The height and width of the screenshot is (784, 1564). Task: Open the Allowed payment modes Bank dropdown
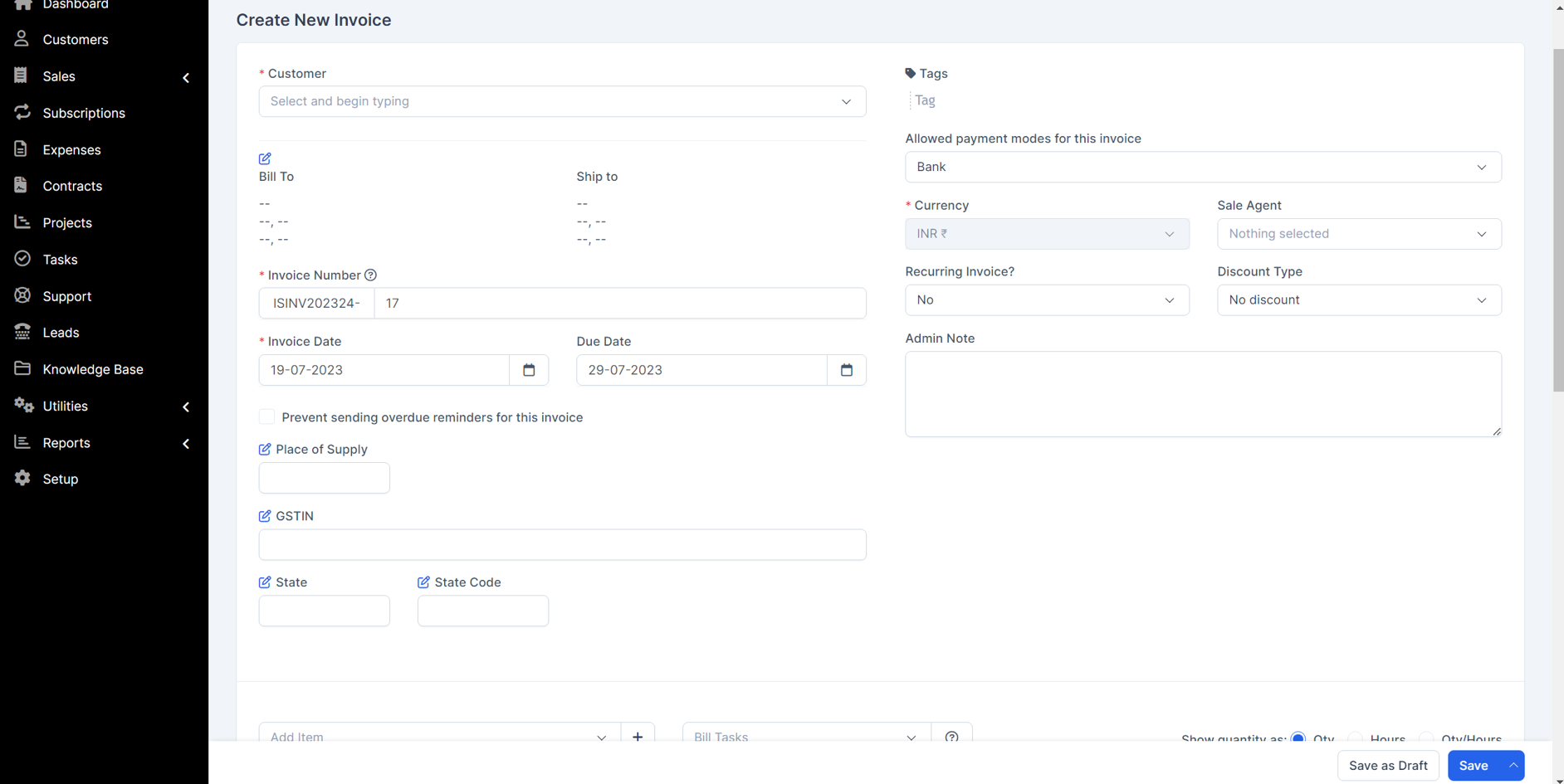1203,167
